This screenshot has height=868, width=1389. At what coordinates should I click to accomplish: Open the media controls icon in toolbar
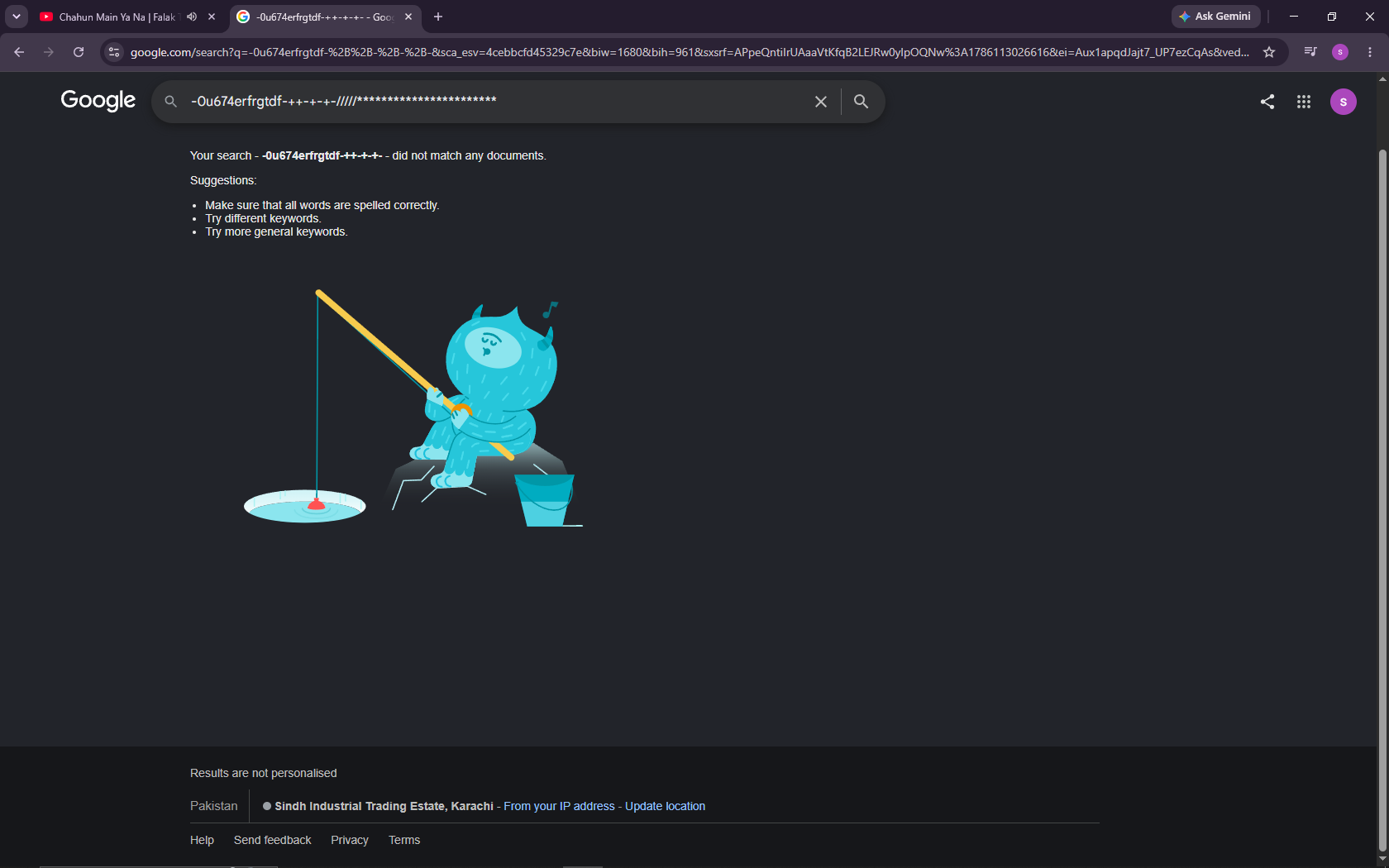(x=1310, y=52)
